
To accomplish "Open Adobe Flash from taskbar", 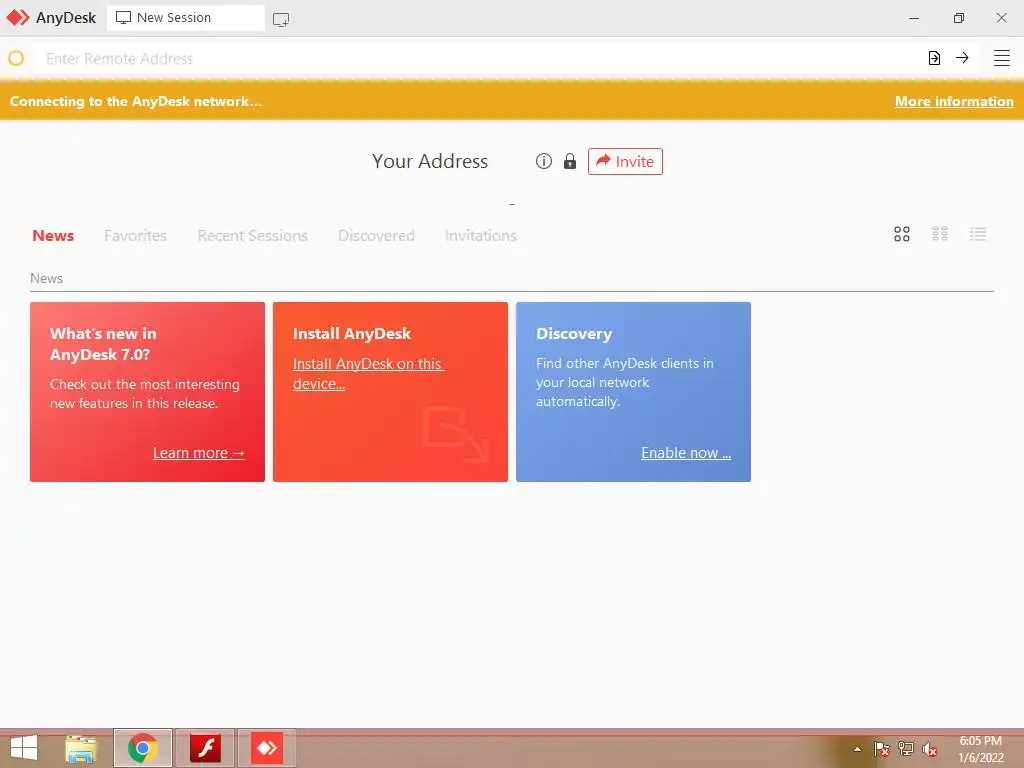I will pos(205,748).
